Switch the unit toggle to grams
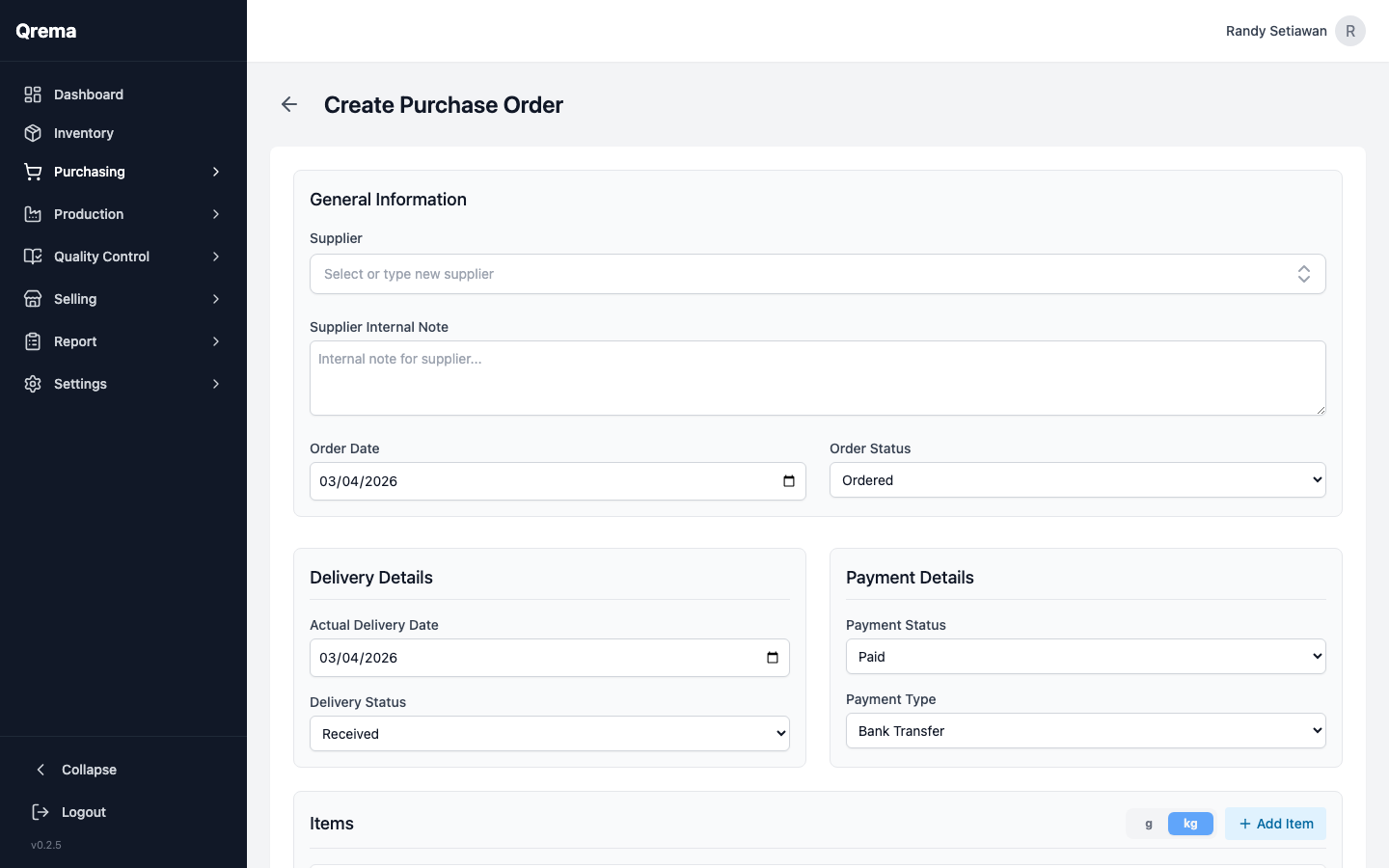Viewport: 1389px width, 868px height. 1148,824
